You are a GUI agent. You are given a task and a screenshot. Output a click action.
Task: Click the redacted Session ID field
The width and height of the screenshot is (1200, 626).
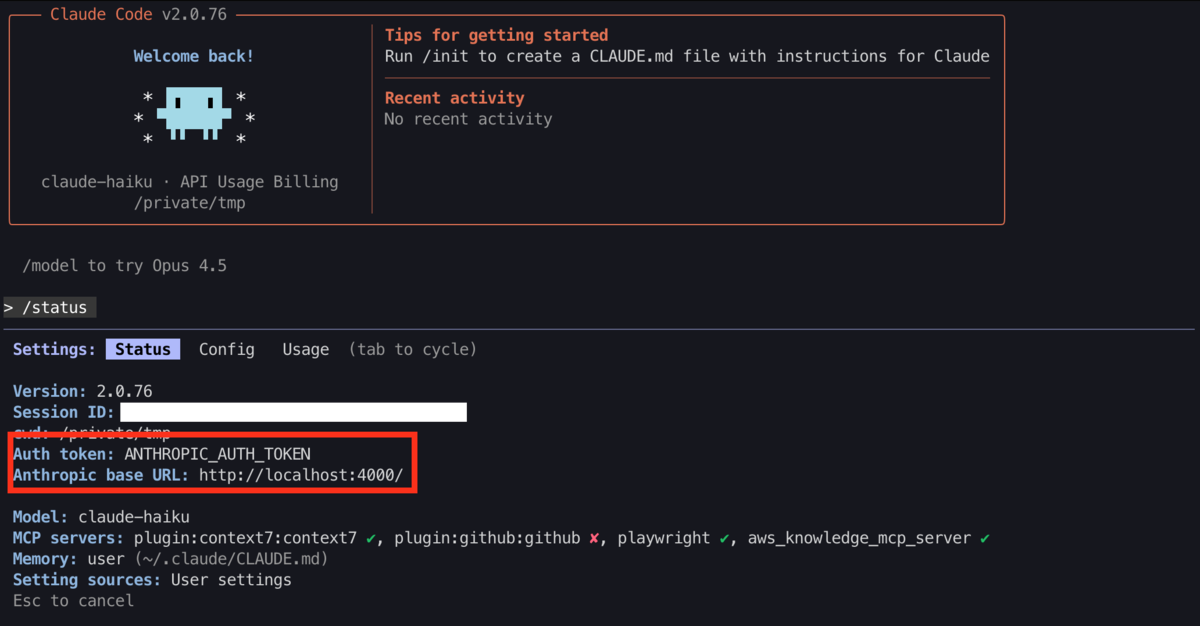tap(293, 412)
